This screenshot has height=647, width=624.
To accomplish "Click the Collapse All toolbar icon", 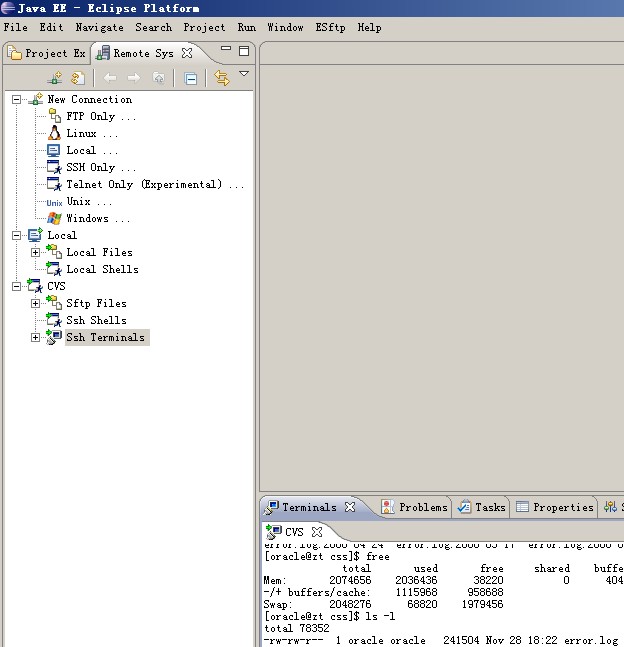I will click(x=190, y=78).
